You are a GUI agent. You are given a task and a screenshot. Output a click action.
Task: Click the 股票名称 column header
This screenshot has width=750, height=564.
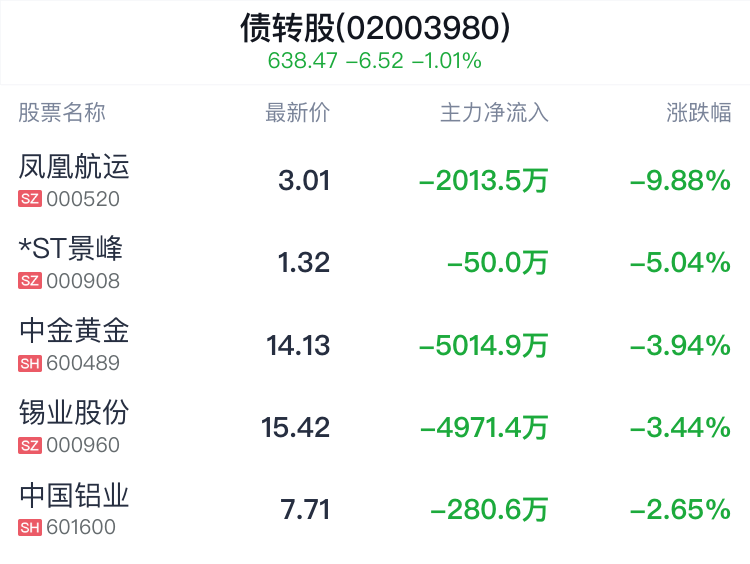62,112
